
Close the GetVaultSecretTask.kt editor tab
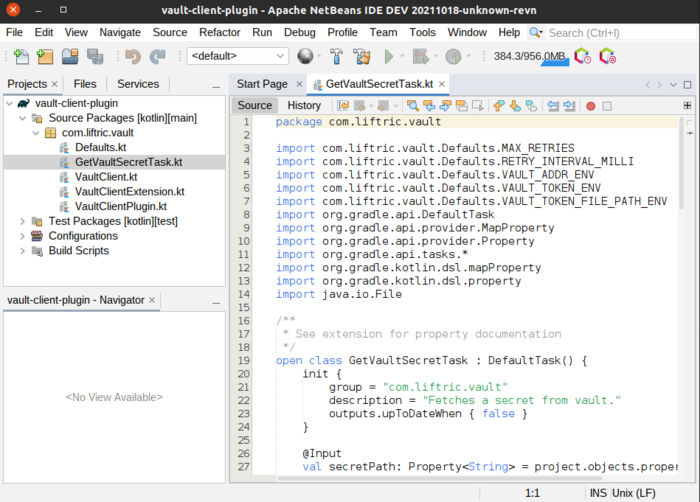[x=442, y=84]
